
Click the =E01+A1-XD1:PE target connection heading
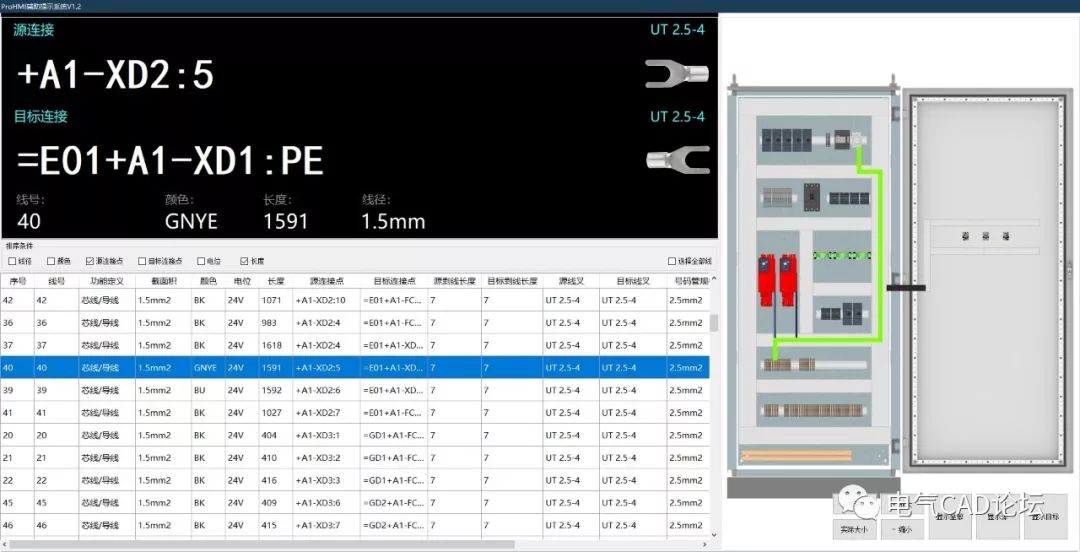pos(169,161)
